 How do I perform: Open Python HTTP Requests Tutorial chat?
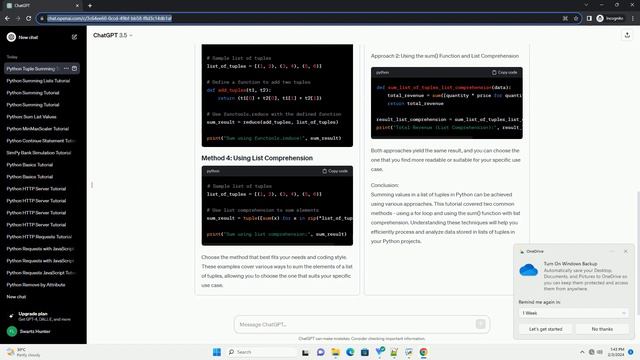[39, 237]
